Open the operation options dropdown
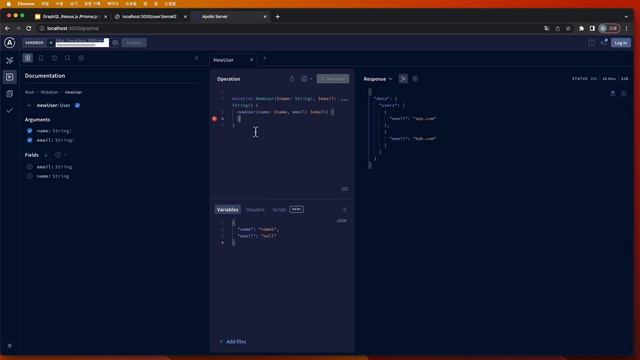The image size is (640, 360). tap(306, 79)
